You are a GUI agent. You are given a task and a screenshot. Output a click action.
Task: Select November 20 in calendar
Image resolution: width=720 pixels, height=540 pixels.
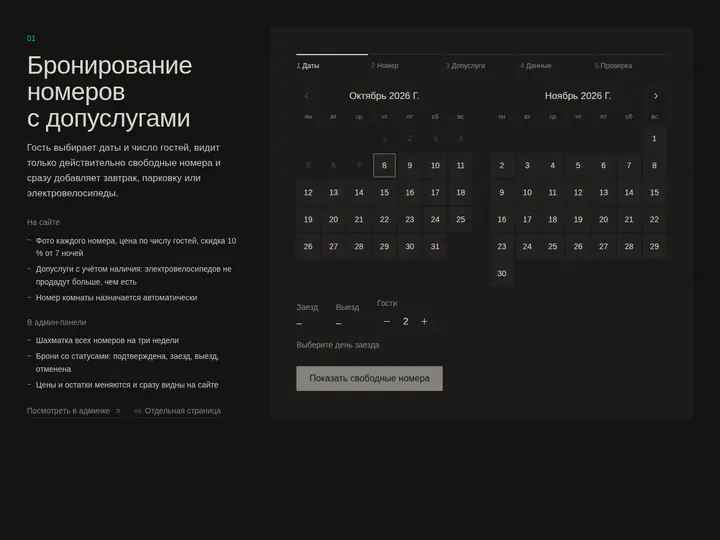pos(603,219)
